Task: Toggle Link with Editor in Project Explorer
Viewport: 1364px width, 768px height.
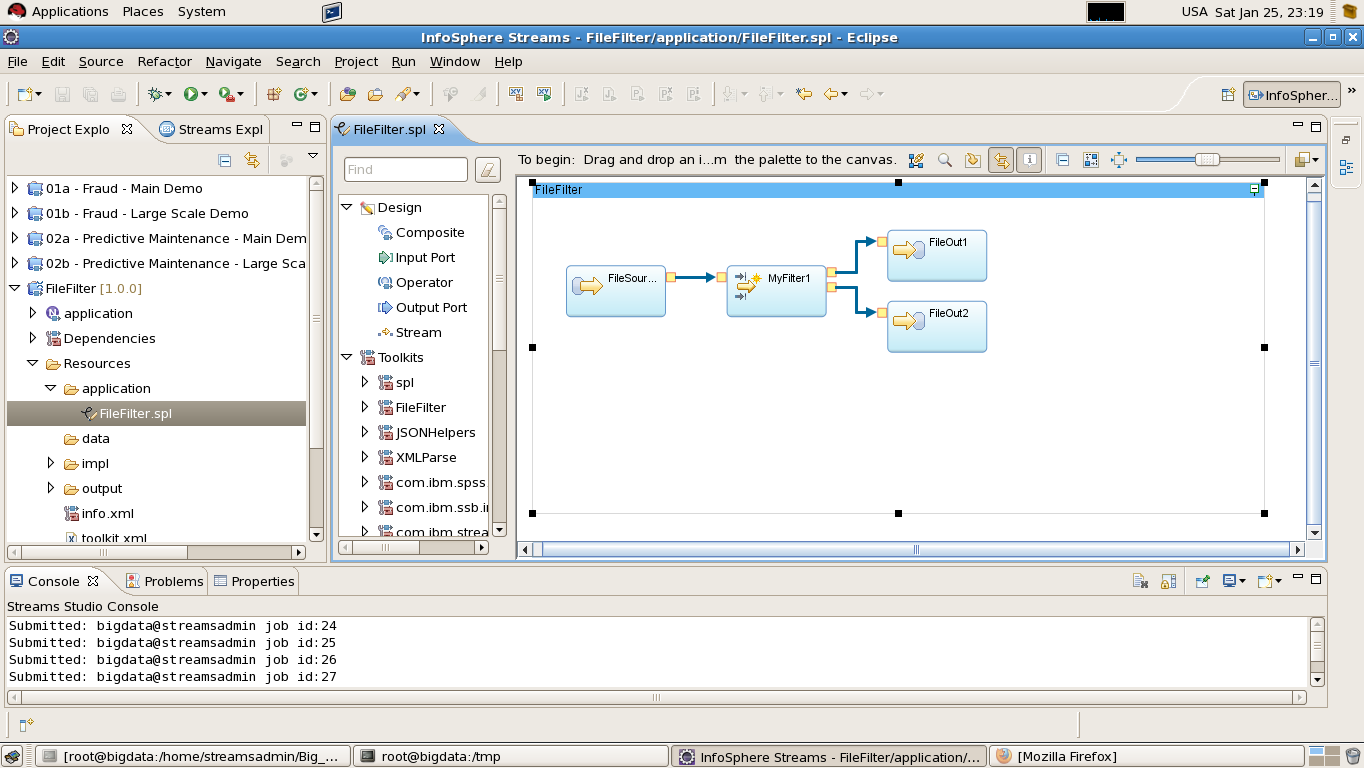Action: click(x=252, y=160)
